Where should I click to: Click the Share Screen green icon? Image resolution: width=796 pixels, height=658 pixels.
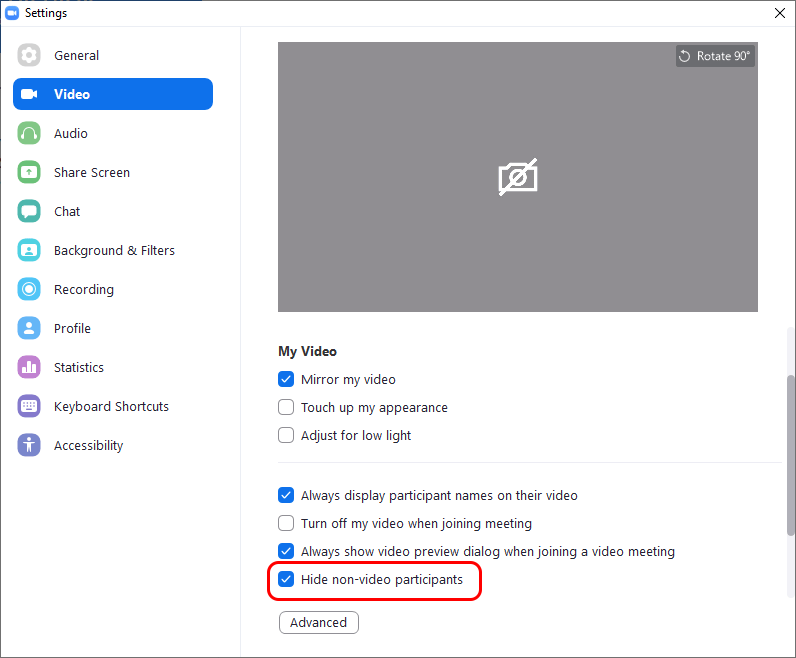pyautogui.click(x=29, y=172)
